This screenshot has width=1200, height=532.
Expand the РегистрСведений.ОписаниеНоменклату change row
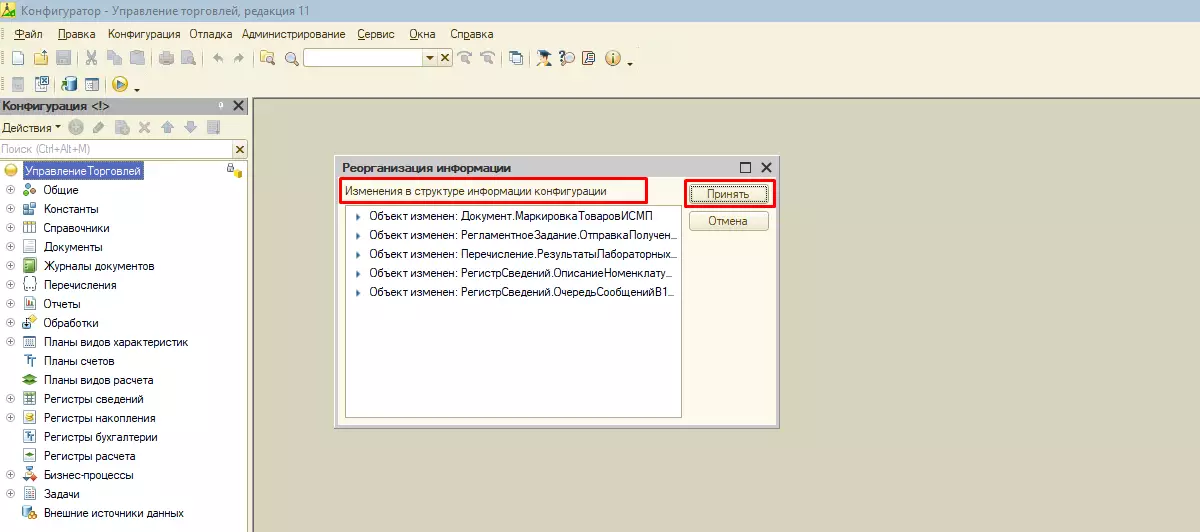359,273
